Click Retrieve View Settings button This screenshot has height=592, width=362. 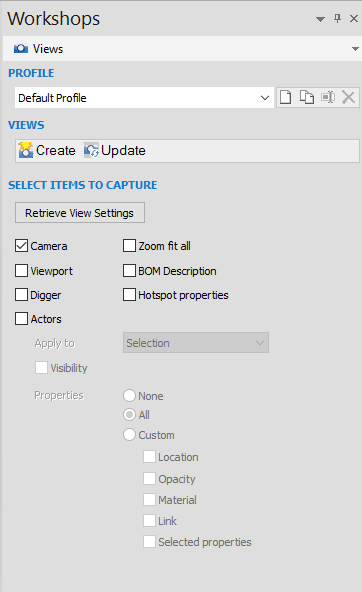coord(80,213)
